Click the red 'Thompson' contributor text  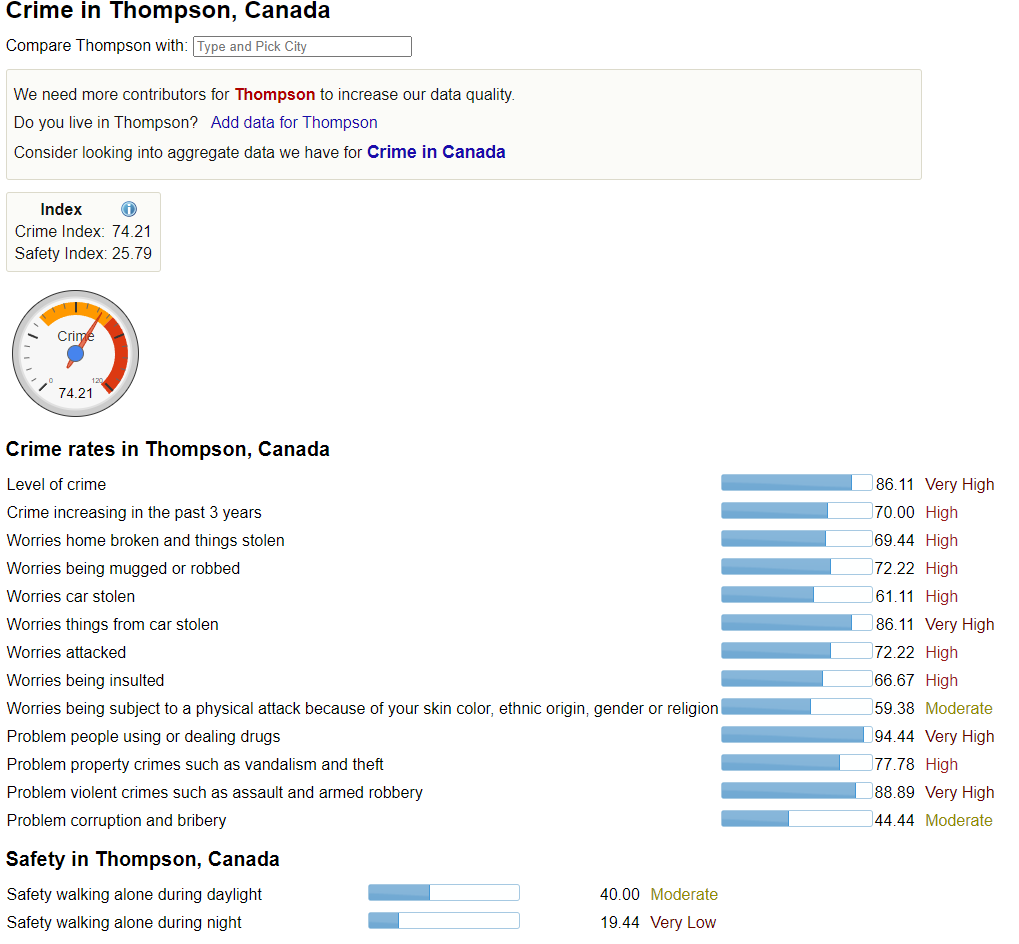(x=275, y=94)
